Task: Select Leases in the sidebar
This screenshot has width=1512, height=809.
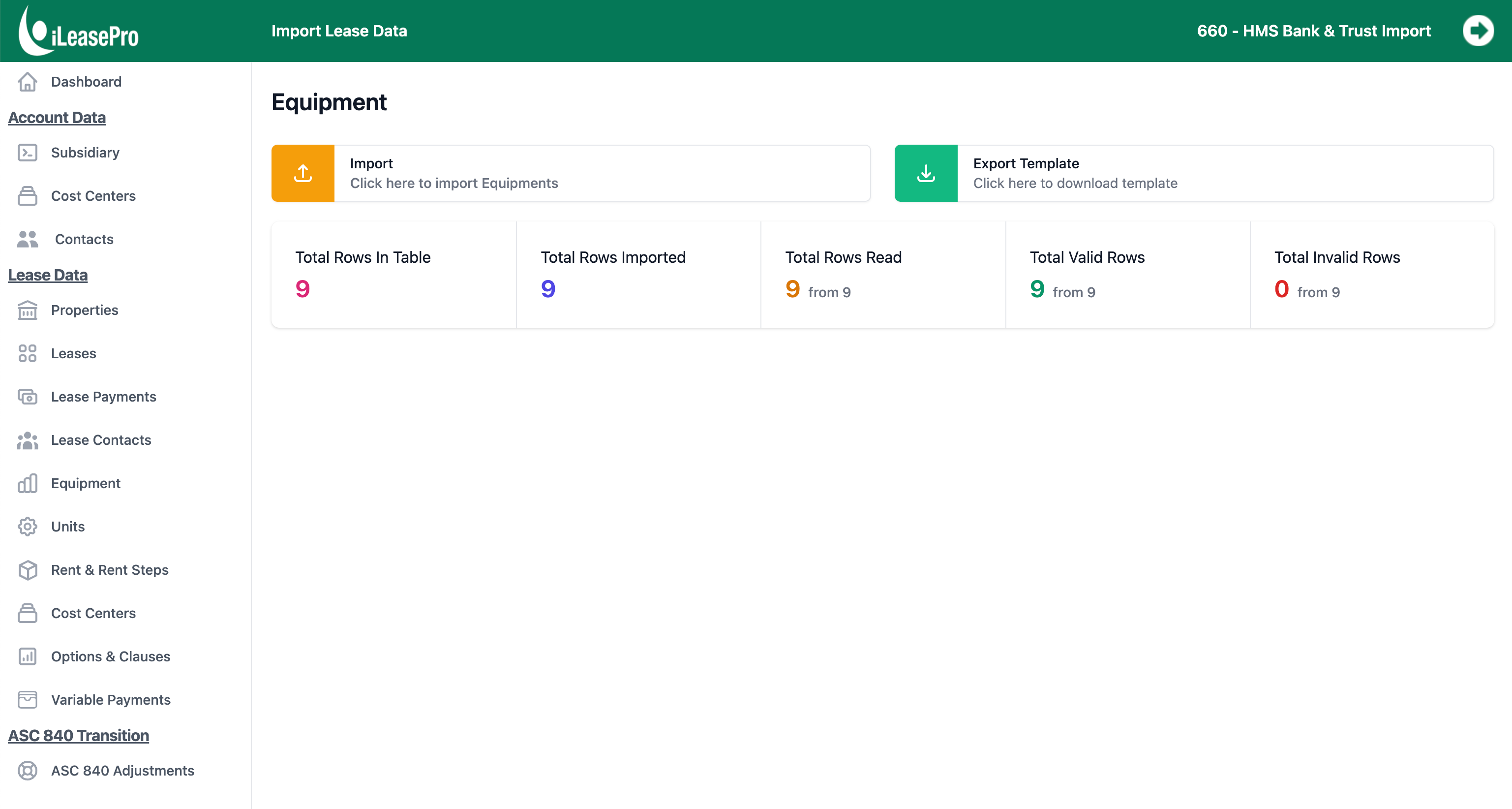Action: (73, 353)
